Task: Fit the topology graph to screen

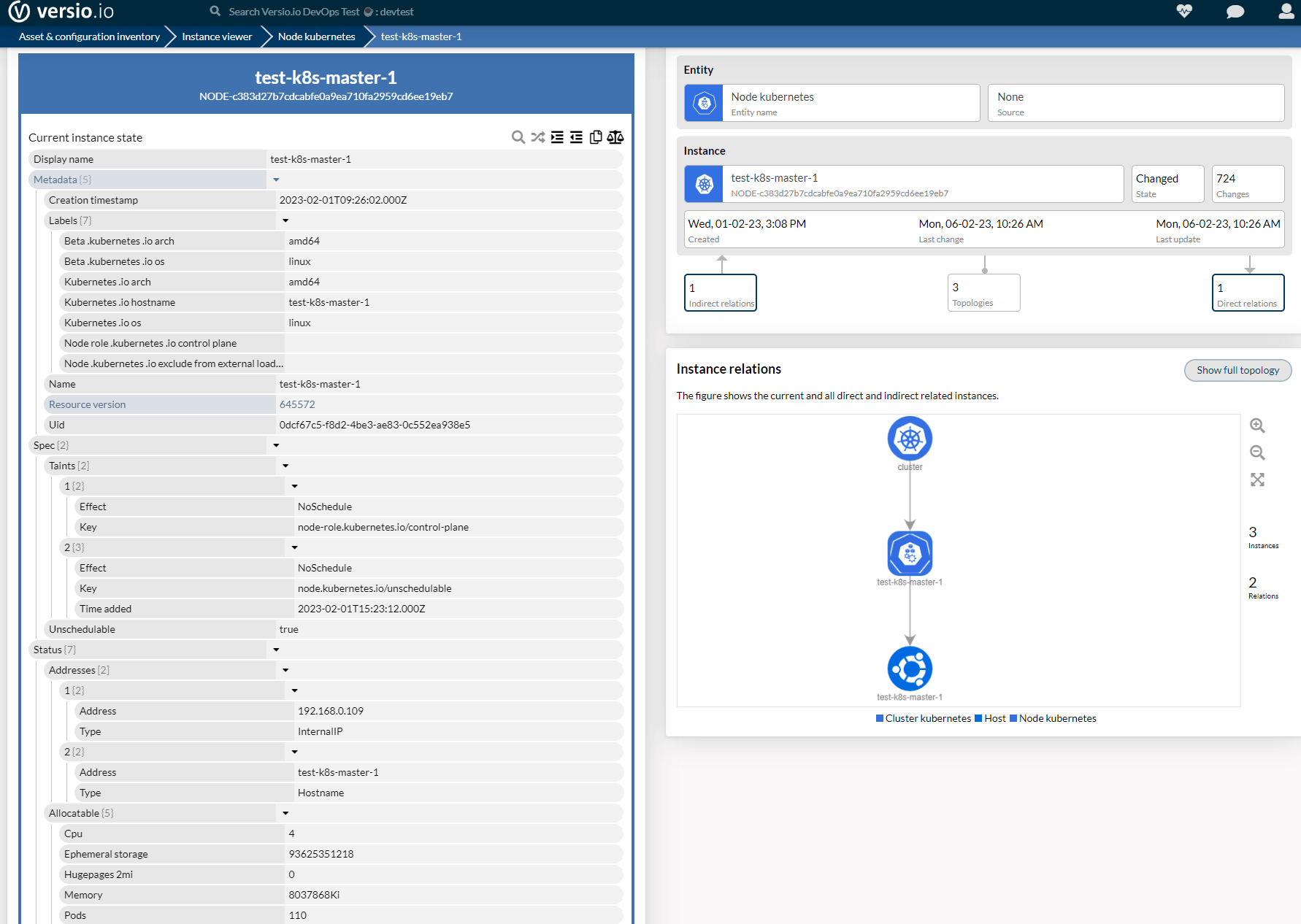Action: point(1257,480)
